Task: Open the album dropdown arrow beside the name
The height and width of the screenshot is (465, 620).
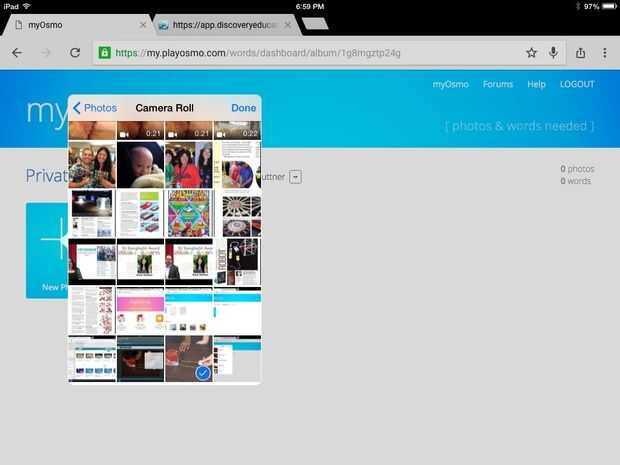Action: pos(295,177)
